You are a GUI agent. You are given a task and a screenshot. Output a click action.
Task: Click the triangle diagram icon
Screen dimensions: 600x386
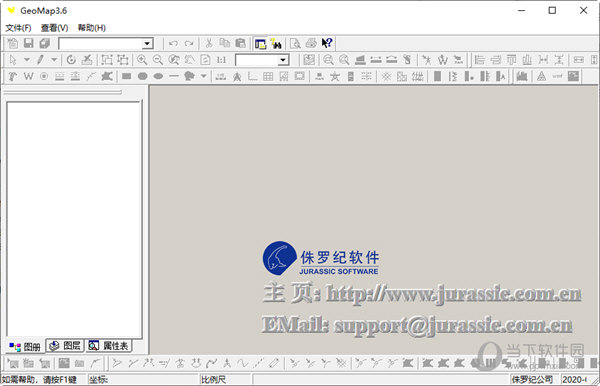541,77
